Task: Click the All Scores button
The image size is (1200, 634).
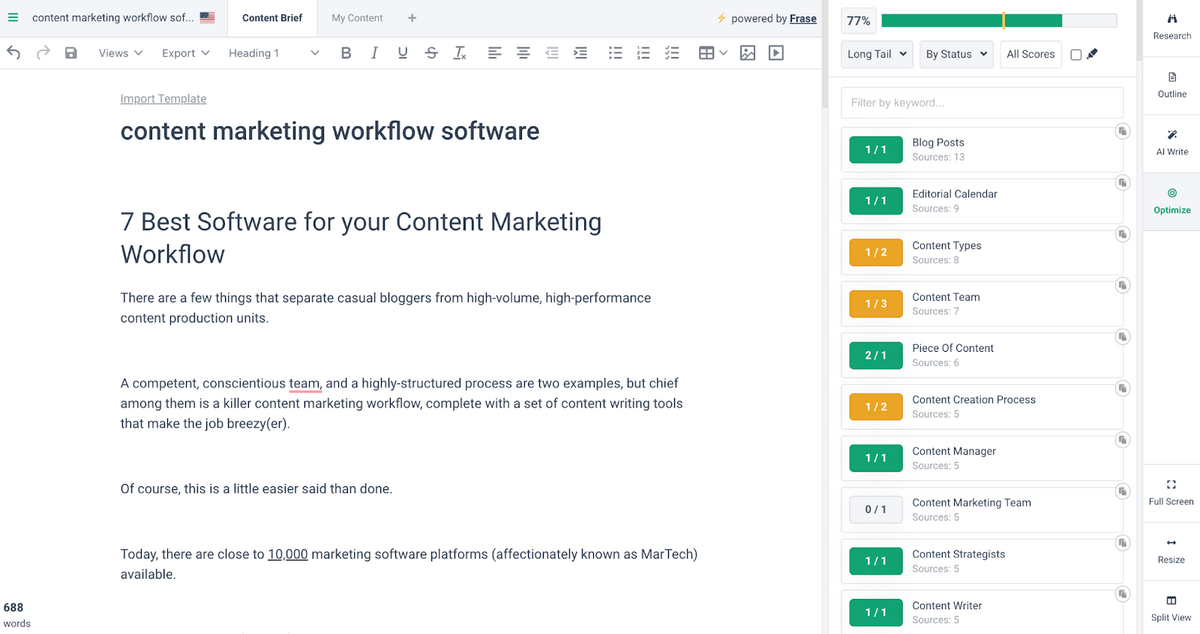Action: (x=1030, y=54)
